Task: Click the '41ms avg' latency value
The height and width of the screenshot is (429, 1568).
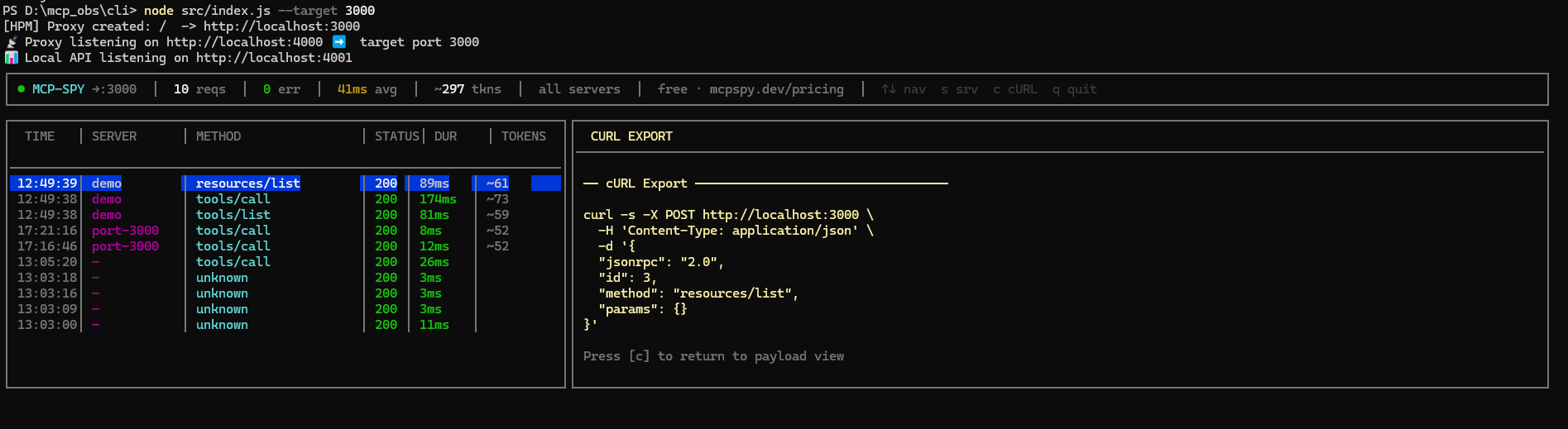Action: (x=367, y=89)
